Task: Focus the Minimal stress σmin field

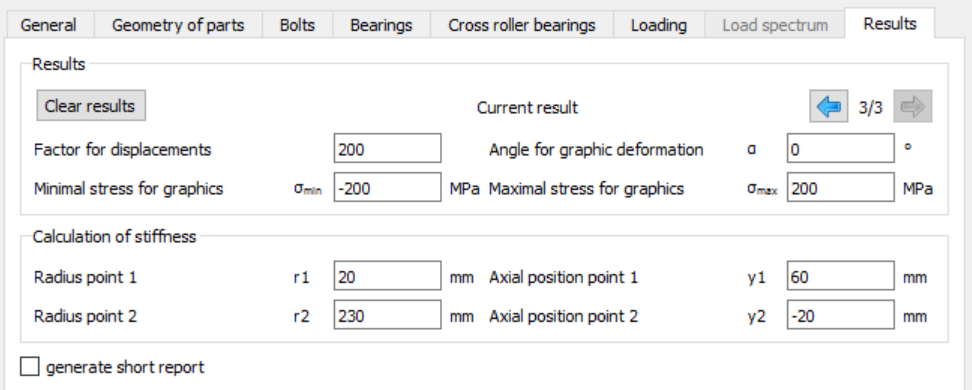Action: click(x=387, y=188)
